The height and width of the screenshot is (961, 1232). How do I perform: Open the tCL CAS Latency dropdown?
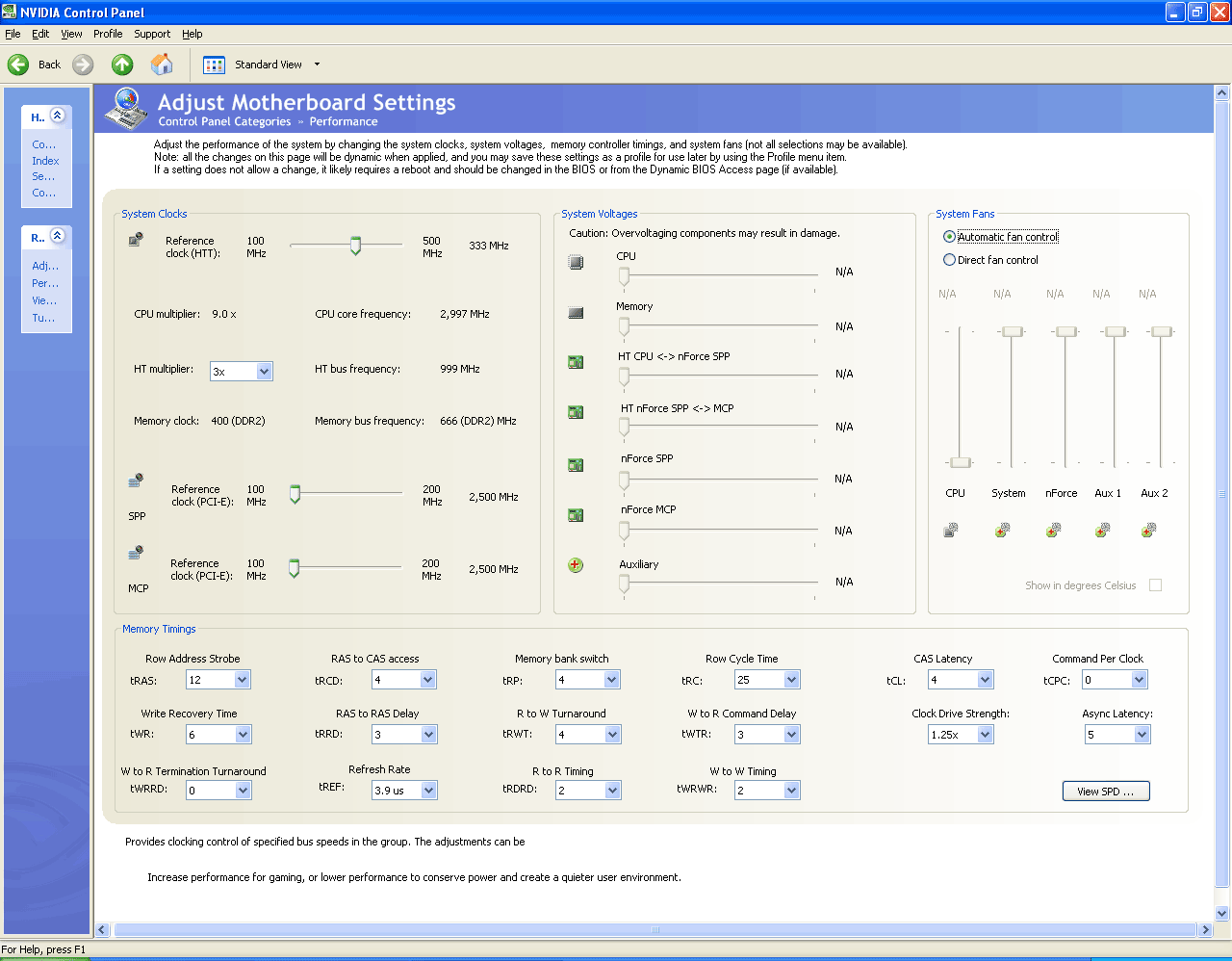click(985, 680)
